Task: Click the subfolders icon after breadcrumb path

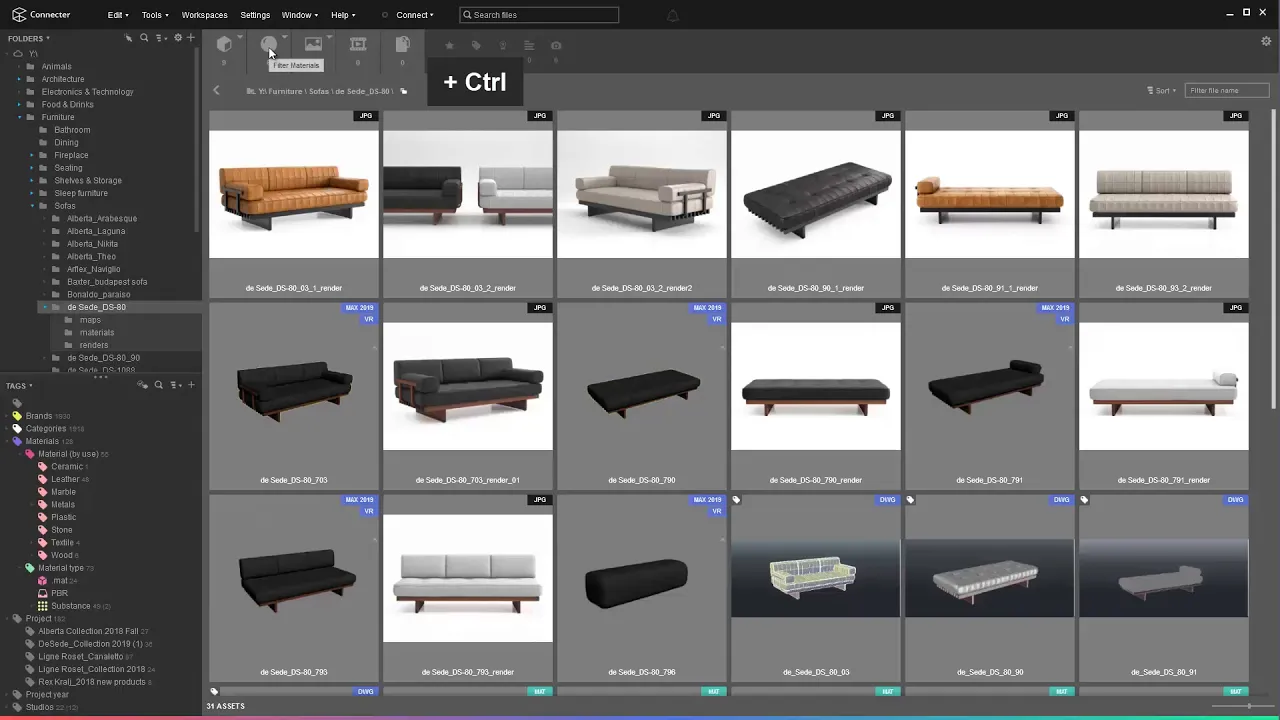Action: pos(404,91)
